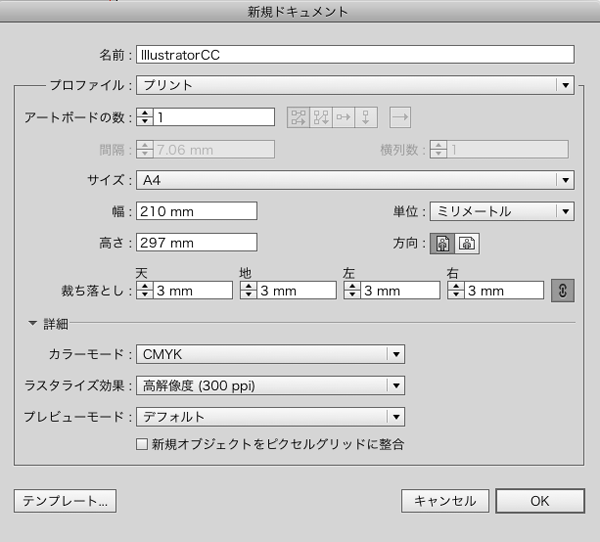Open the プロファイル dropdown
The image size is (600, 542).
pos(354,85)
